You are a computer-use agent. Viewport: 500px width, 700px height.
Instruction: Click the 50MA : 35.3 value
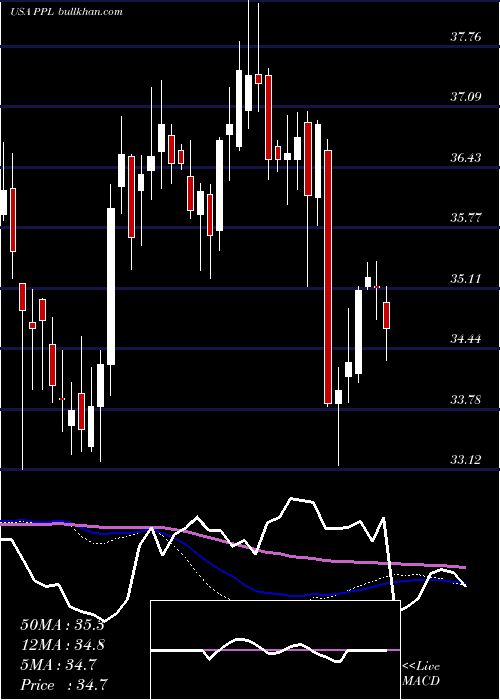tap(62, 625)
